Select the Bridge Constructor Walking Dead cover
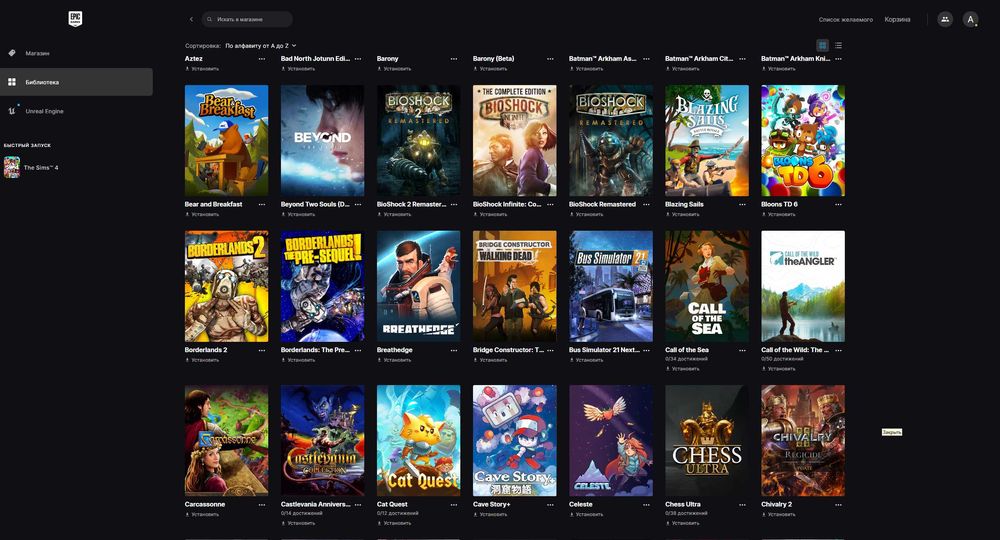The width and height of the screenshot is (1000, 540). click(x=515, y=286)
